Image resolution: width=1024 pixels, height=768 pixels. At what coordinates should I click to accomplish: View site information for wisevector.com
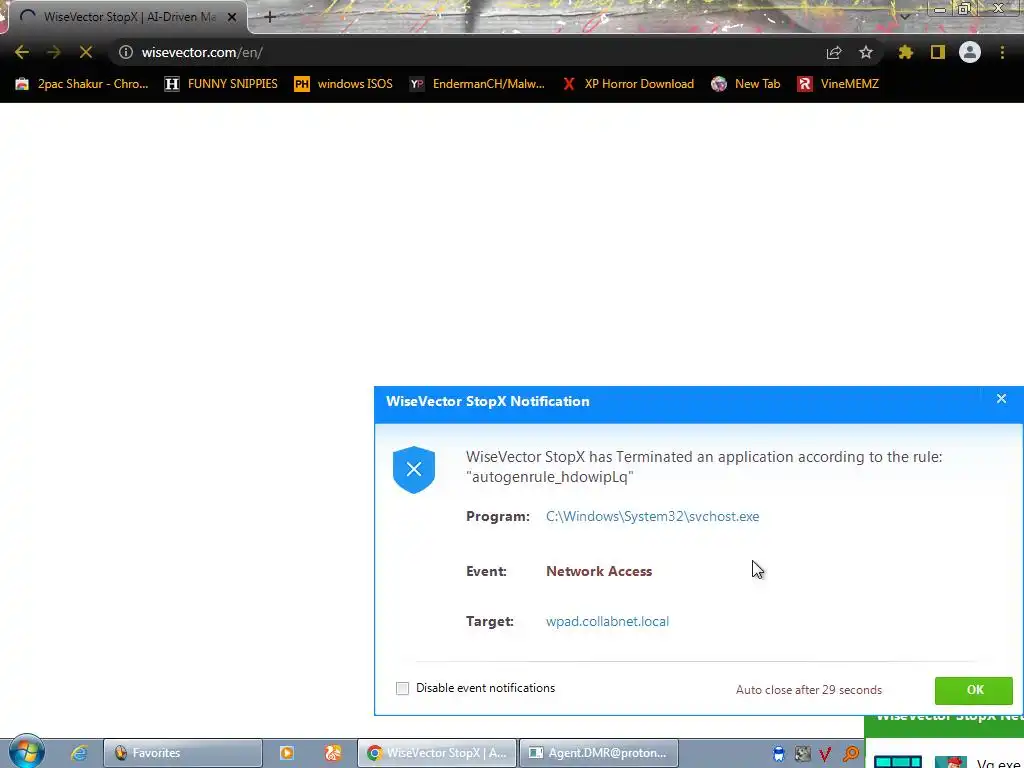click(125, 52)
